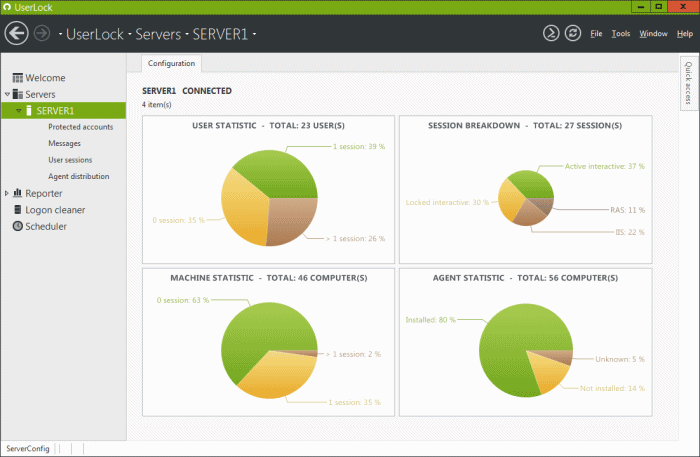Click the '> 1 session: 2 %' label
The height and width of the screenshot is (457, 700).
pyautogui.click(x=353, y=354)
